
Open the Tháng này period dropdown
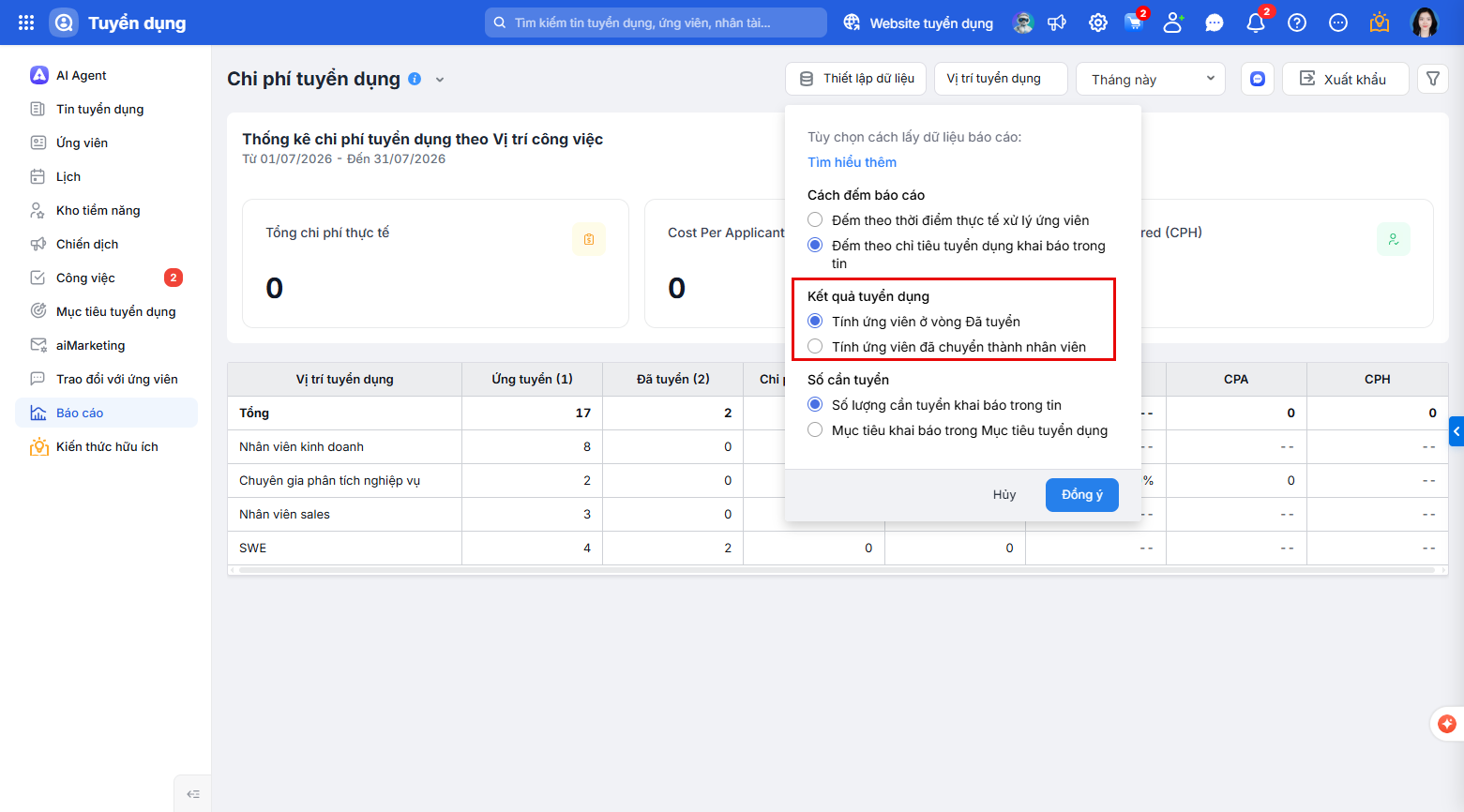(1151, 79)
